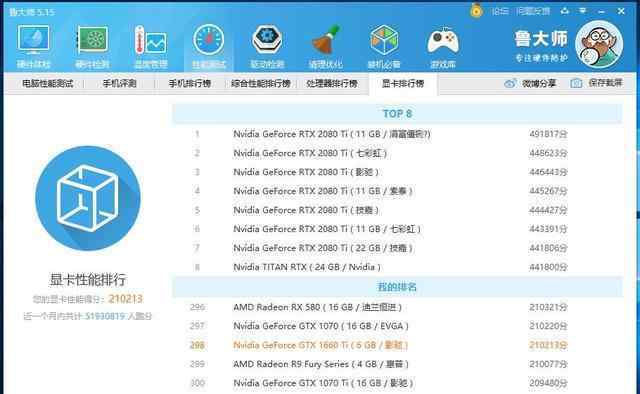Open the 装机必备 cube icon
Viewport: 640px width, 394px height.
pyautogui.click(x=384, y=46)
